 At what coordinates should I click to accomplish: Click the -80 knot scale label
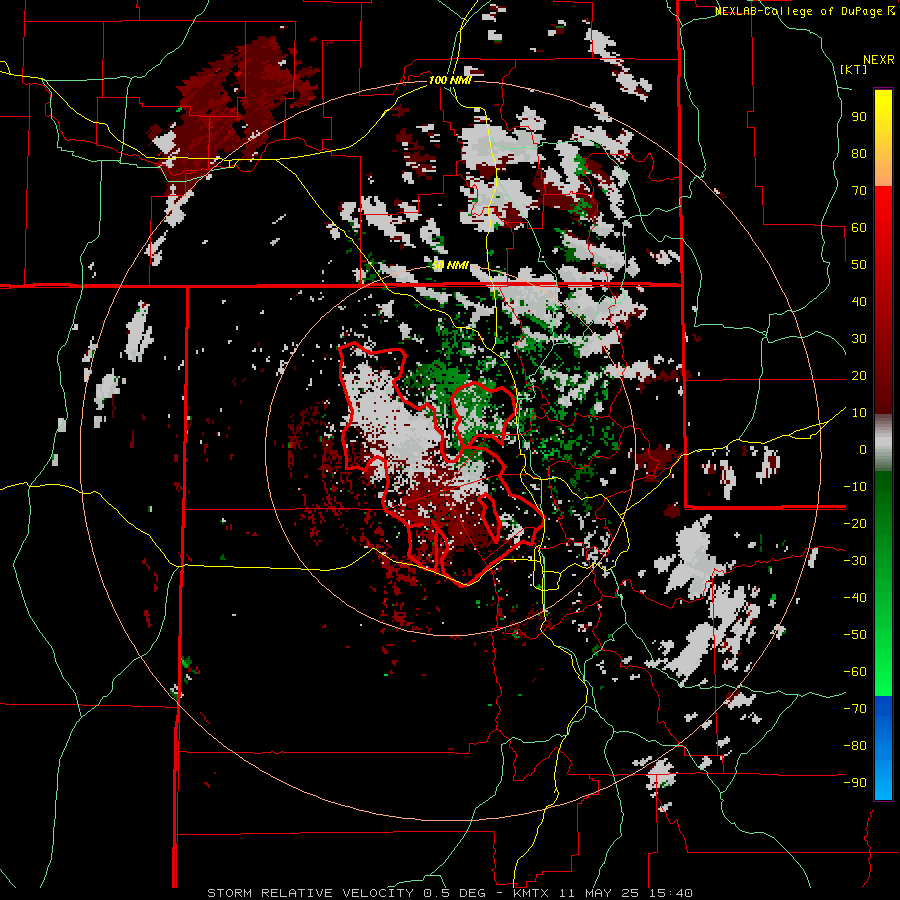(x=855, y=746)
